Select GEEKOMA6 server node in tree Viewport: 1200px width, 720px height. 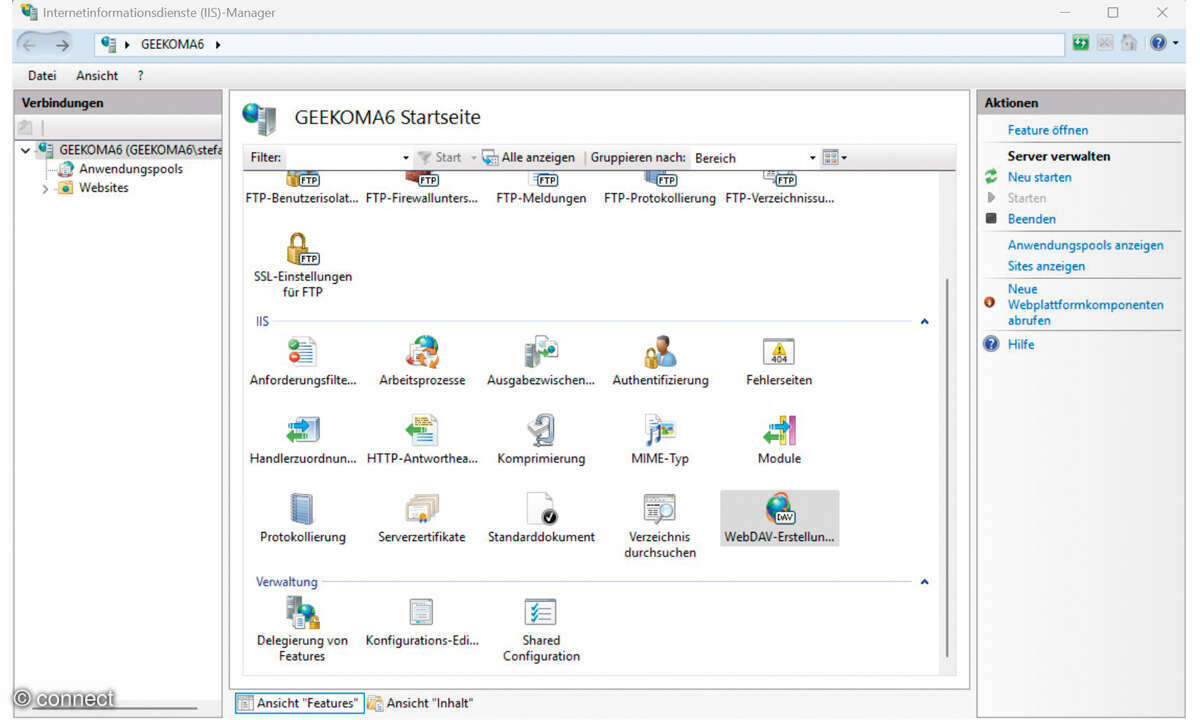pos(140,150)
